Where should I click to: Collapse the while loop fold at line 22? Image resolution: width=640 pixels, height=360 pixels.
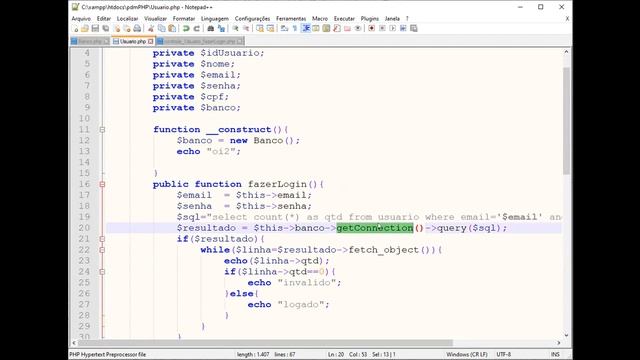pos(102,250)
